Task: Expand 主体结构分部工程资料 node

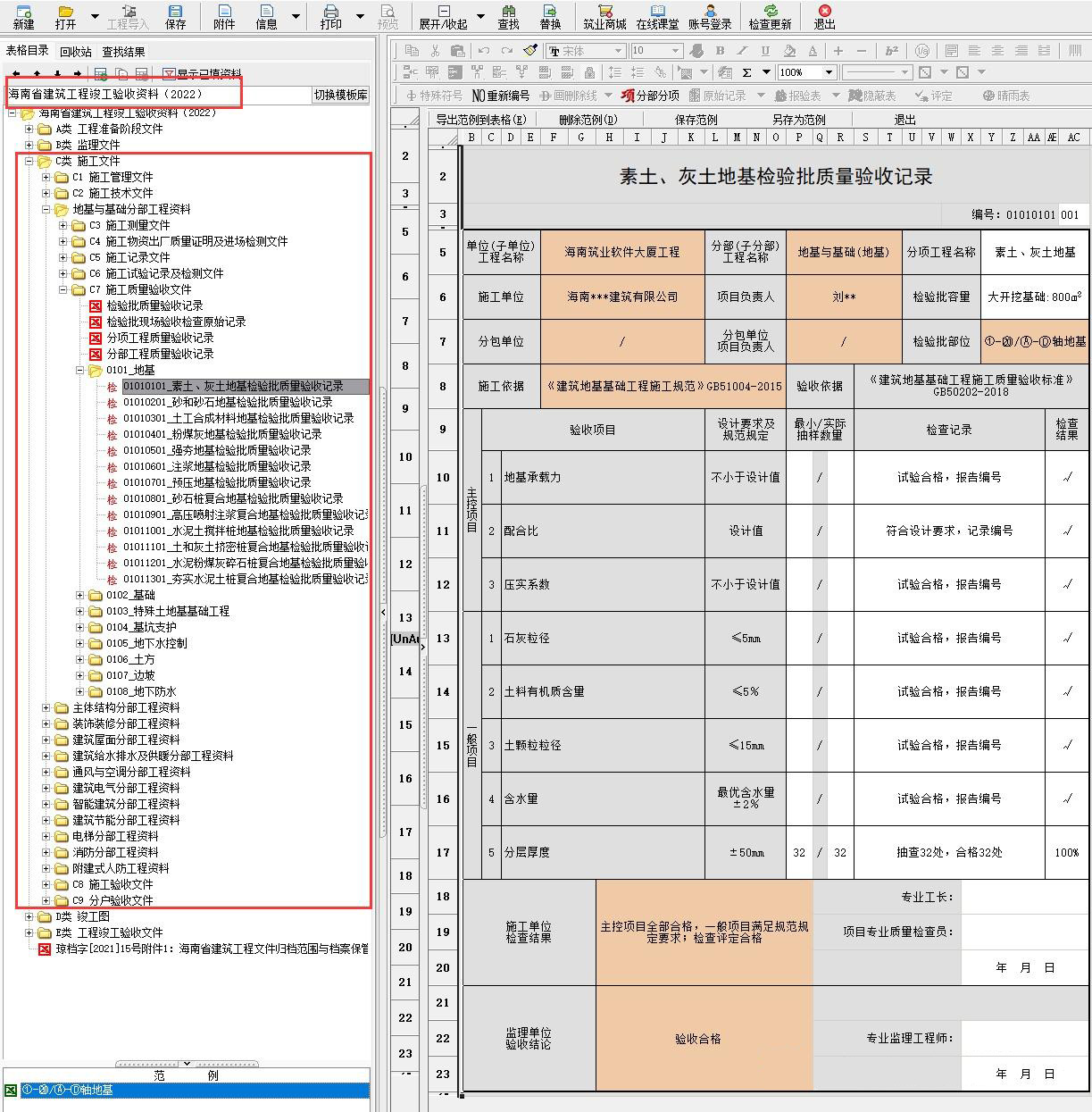Action: click(x=46, y=707)
